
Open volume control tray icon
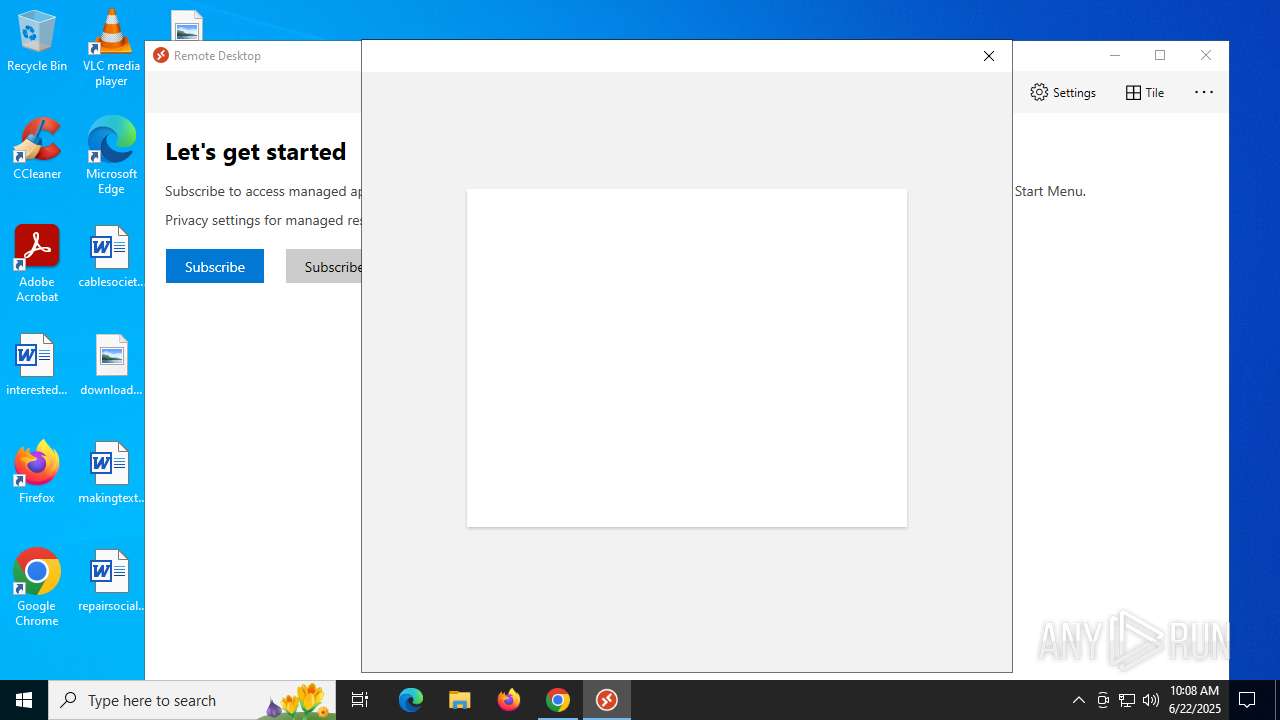coord(1151,700)
